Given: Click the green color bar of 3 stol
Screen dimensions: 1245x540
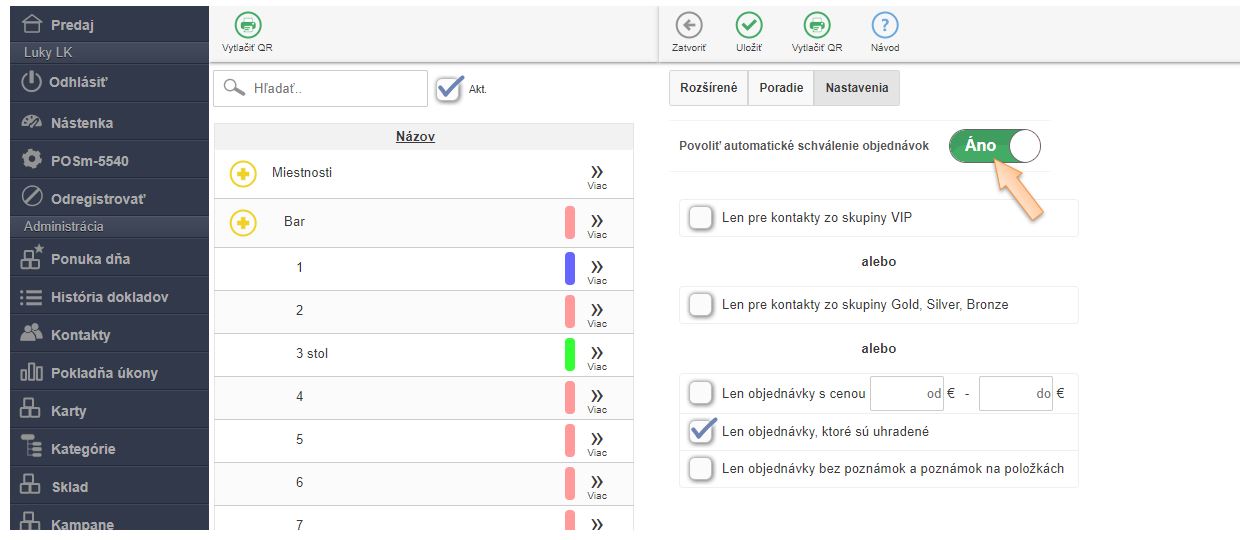Looking at the screenshot, I should (570, 355).
